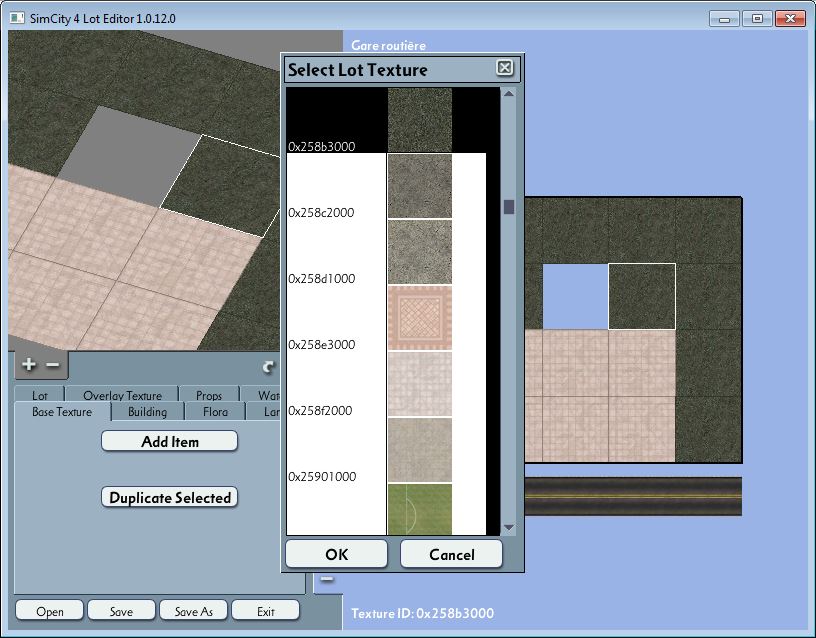
Task: Click the minus icon below the dialog
Action: pos(327,579)
